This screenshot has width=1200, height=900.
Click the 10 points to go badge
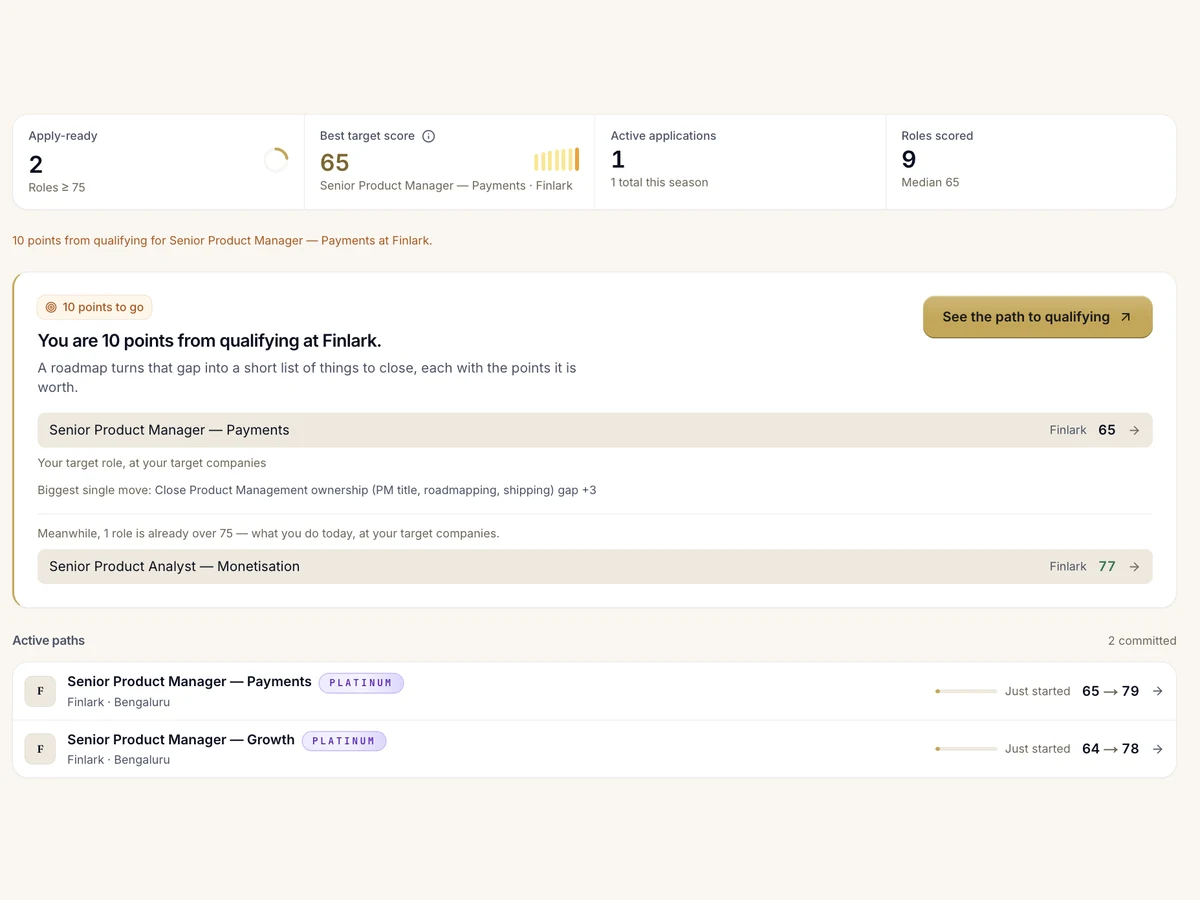tap(94, 307)
